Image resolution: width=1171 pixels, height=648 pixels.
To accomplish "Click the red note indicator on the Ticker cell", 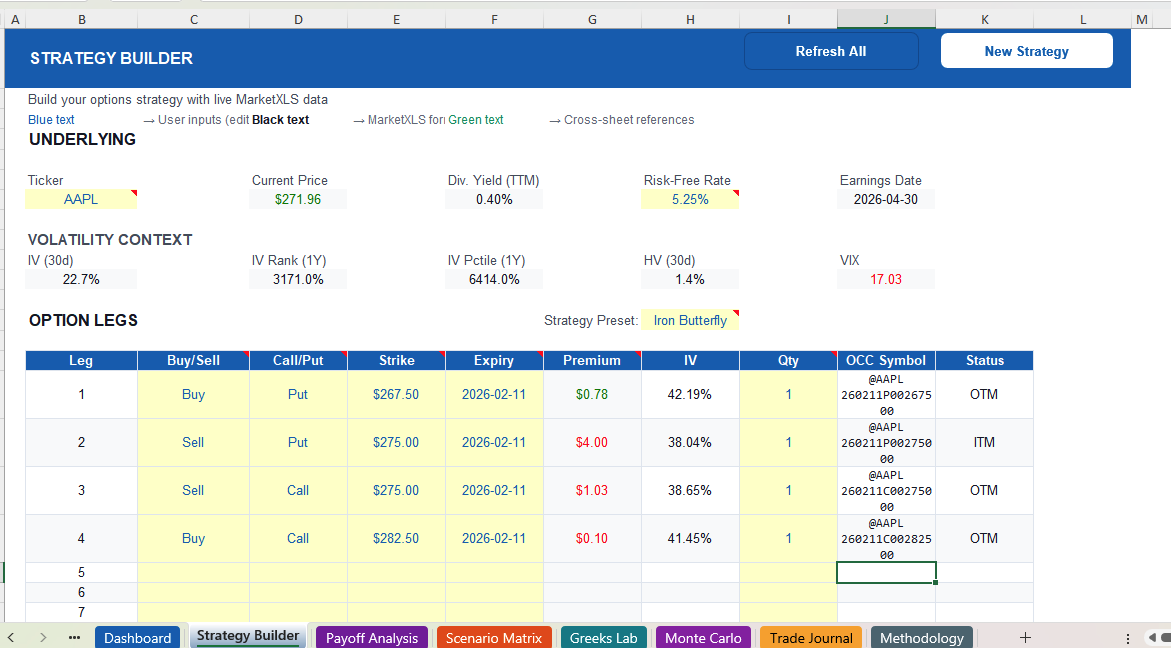I will pos(134,191).
